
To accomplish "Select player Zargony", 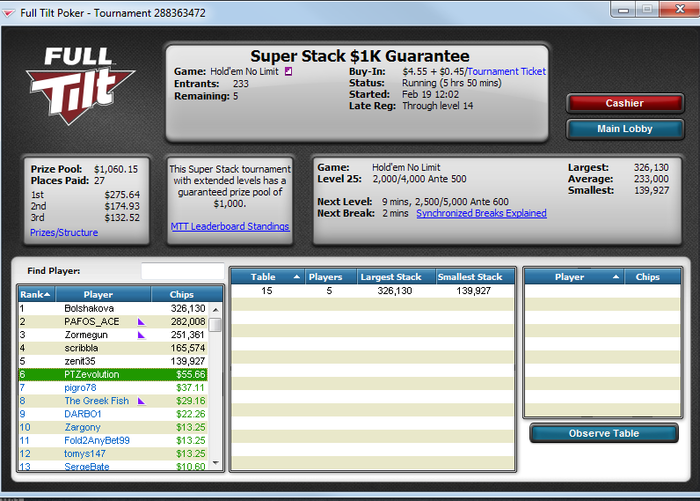I will coord(113,427).
